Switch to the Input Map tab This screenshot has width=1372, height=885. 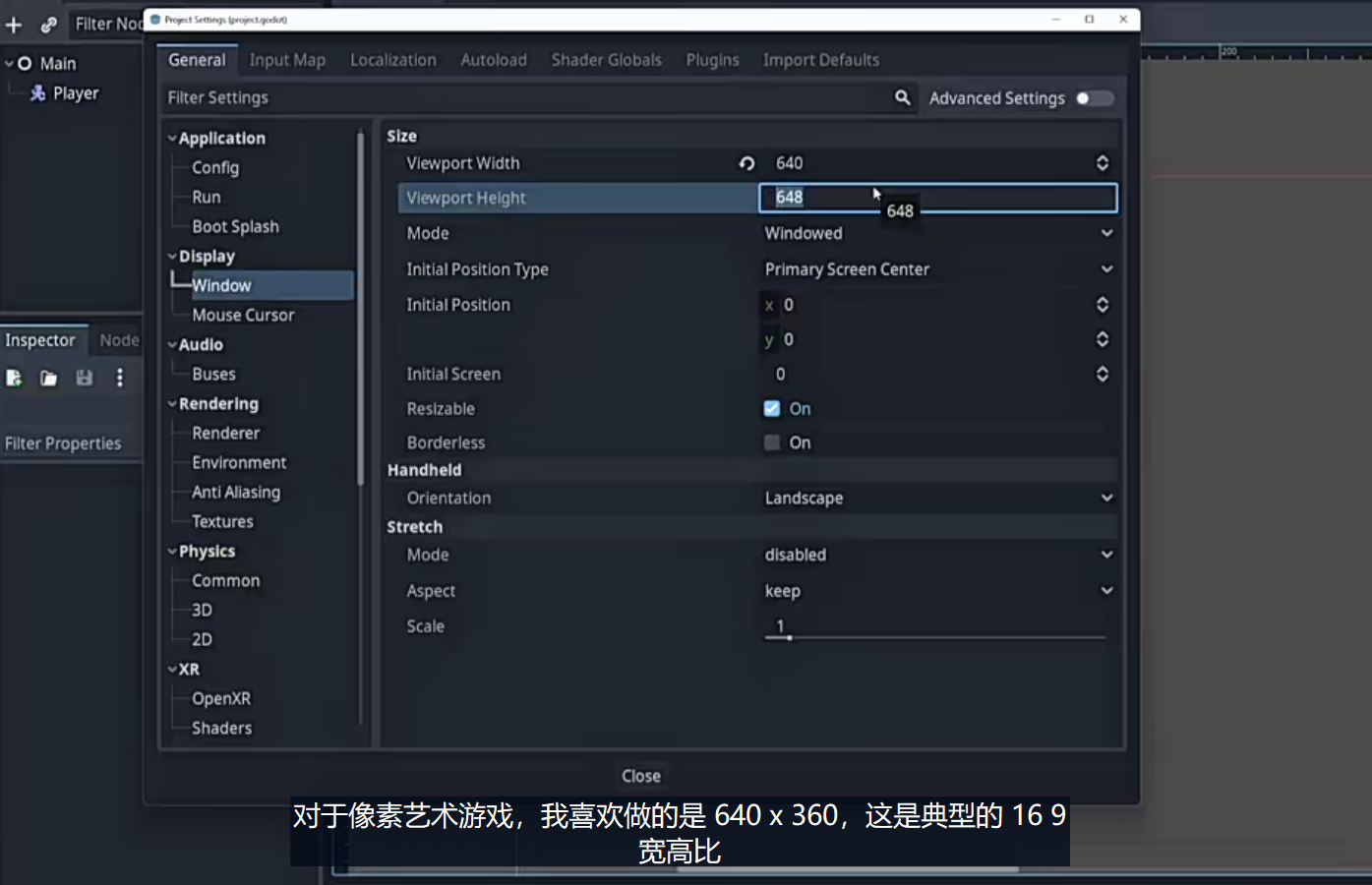[287, 60]
